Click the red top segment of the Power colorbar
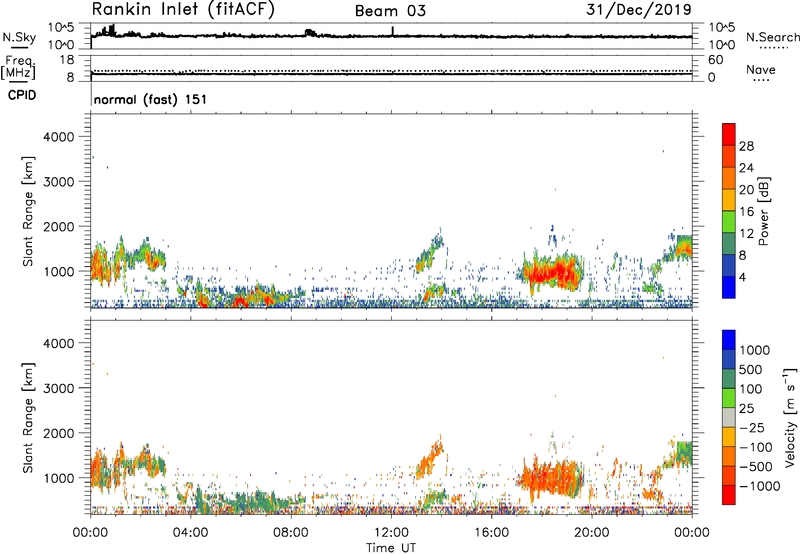Screen dimensions: 800x554 coord(729,134)
